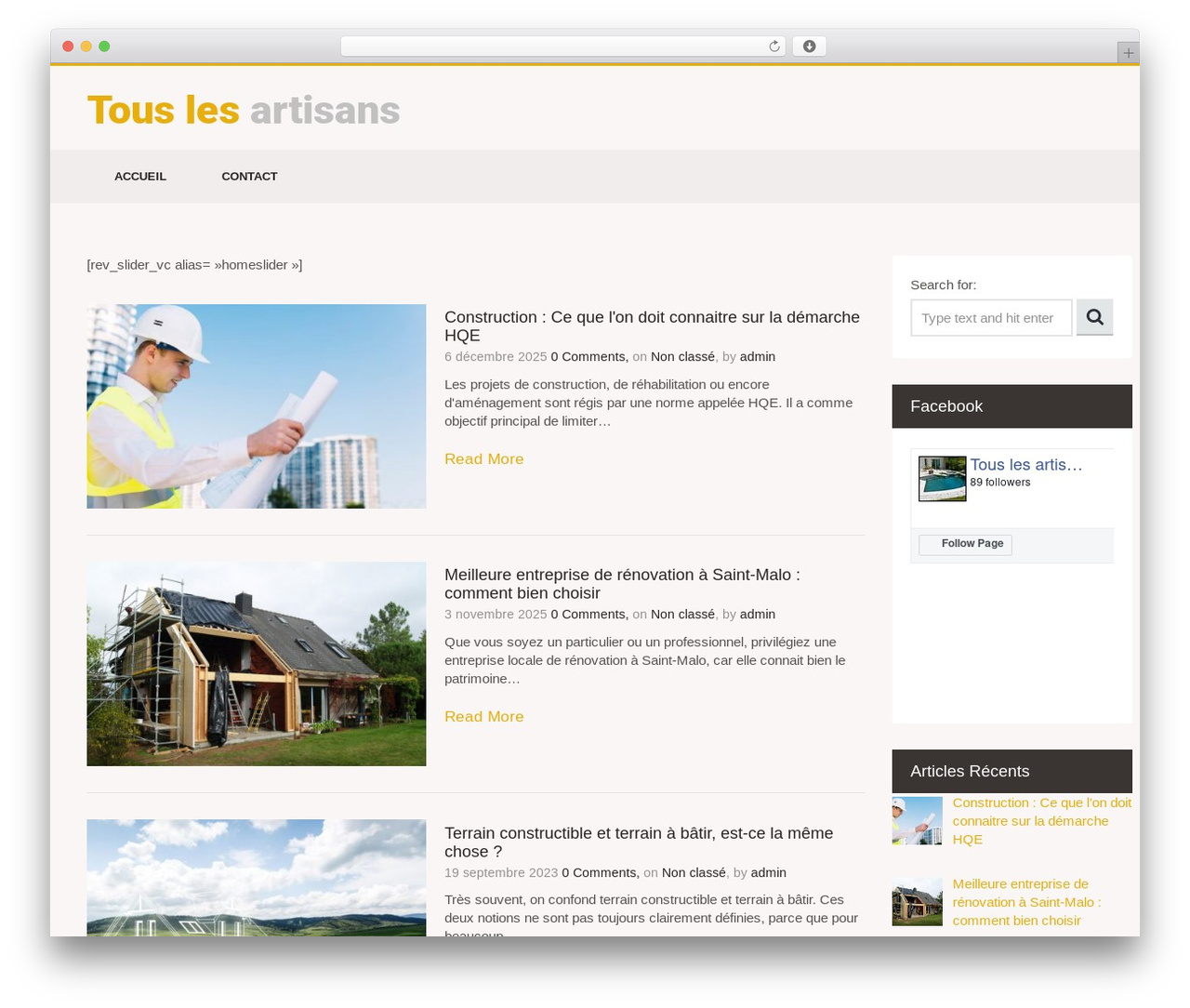Click the date 6 décembre 2025
The image size is (1190, 1008).
(x=496, y=357)
